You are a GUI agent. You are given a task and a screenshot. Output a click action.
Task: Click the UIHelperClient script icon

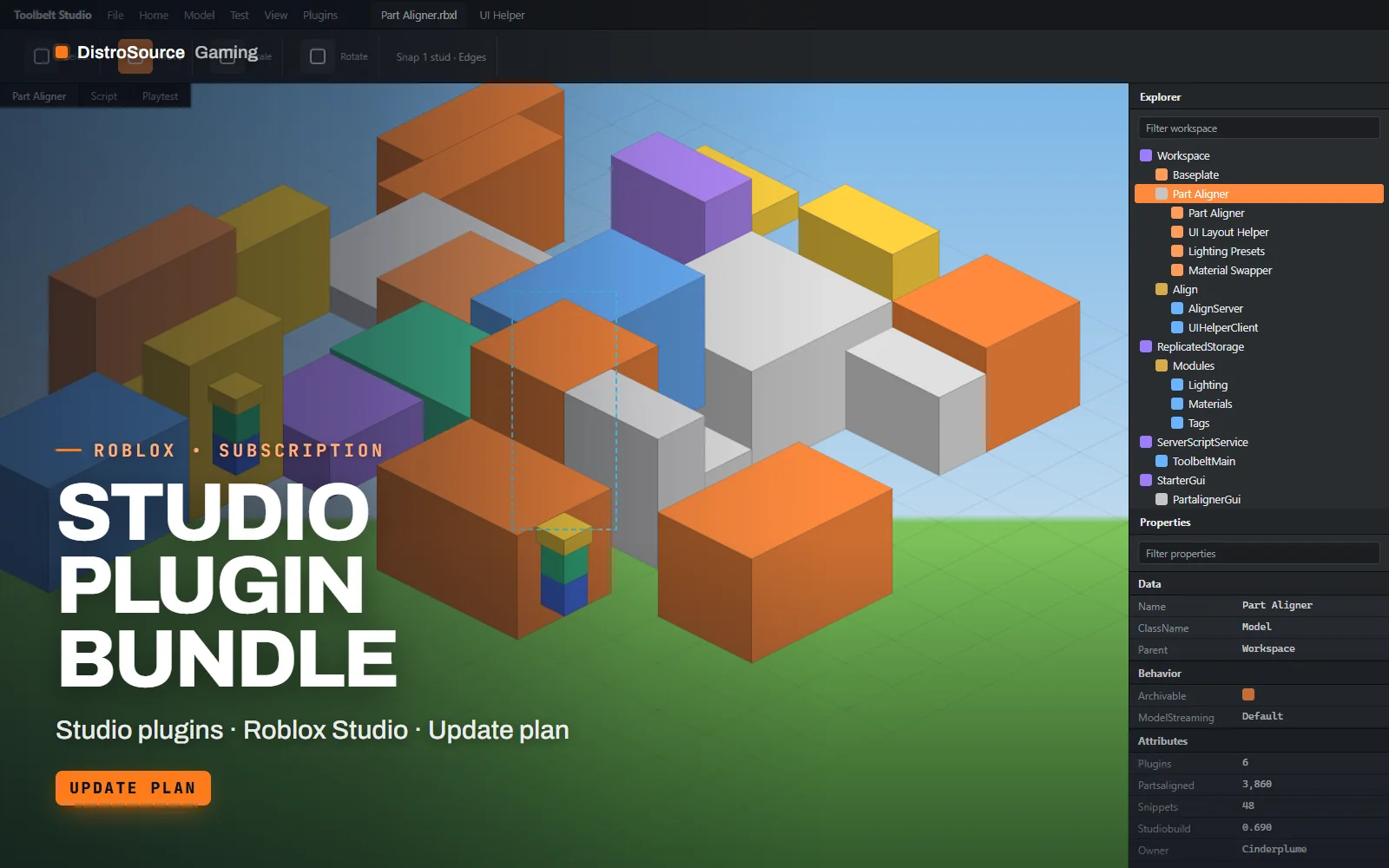click(1177, 327)
